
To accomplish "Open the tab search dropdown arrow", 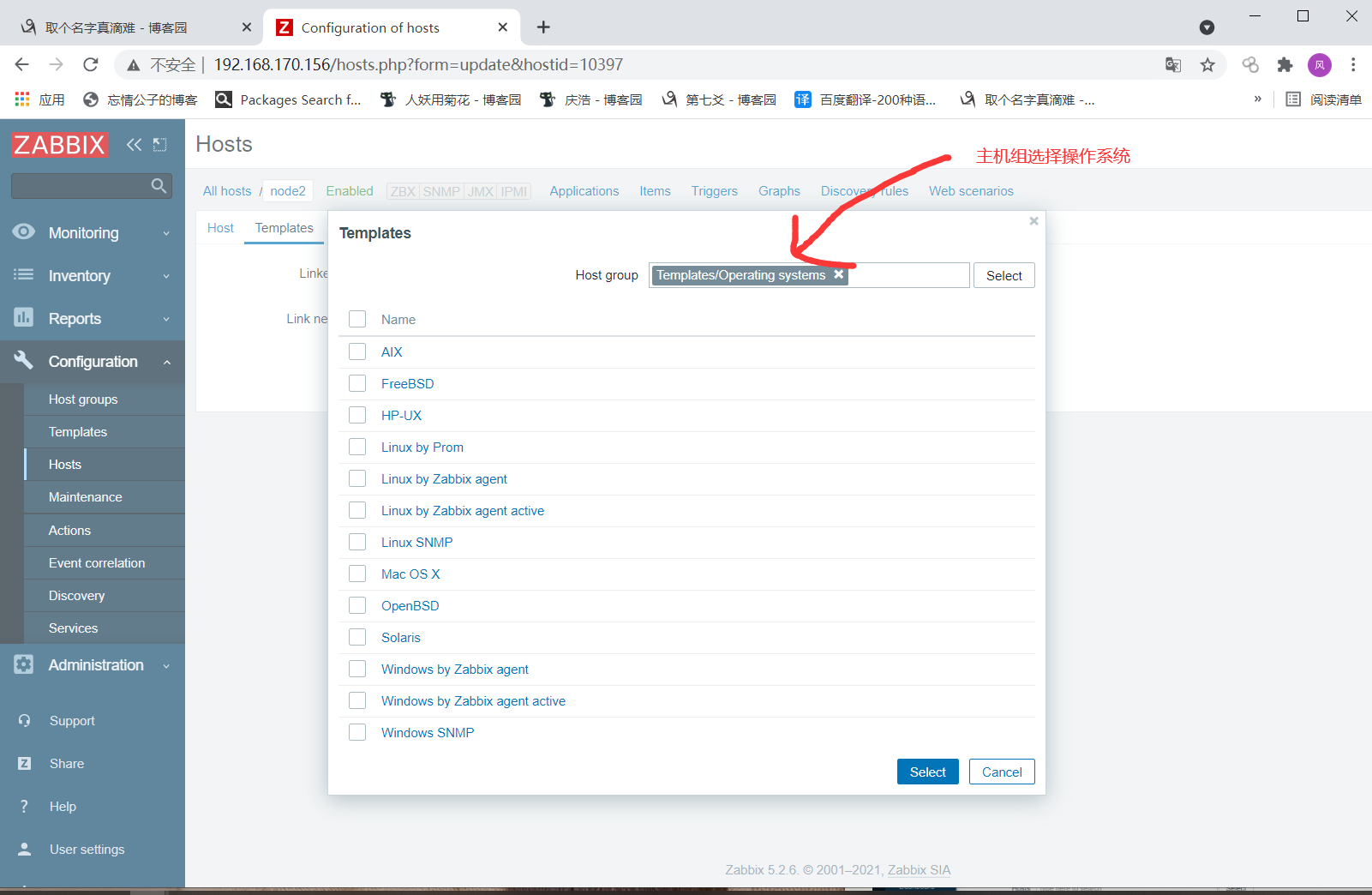I will 1207,27.
